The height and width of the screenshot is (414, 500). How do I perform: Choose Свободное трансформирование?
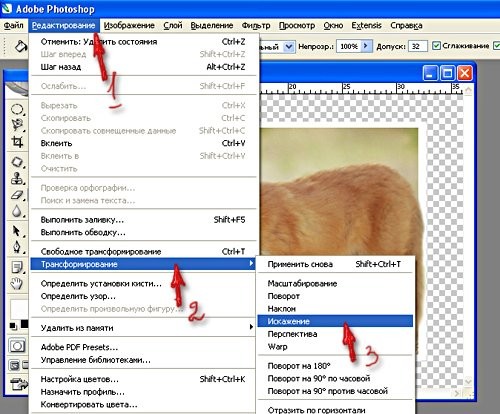click(144, 252)
